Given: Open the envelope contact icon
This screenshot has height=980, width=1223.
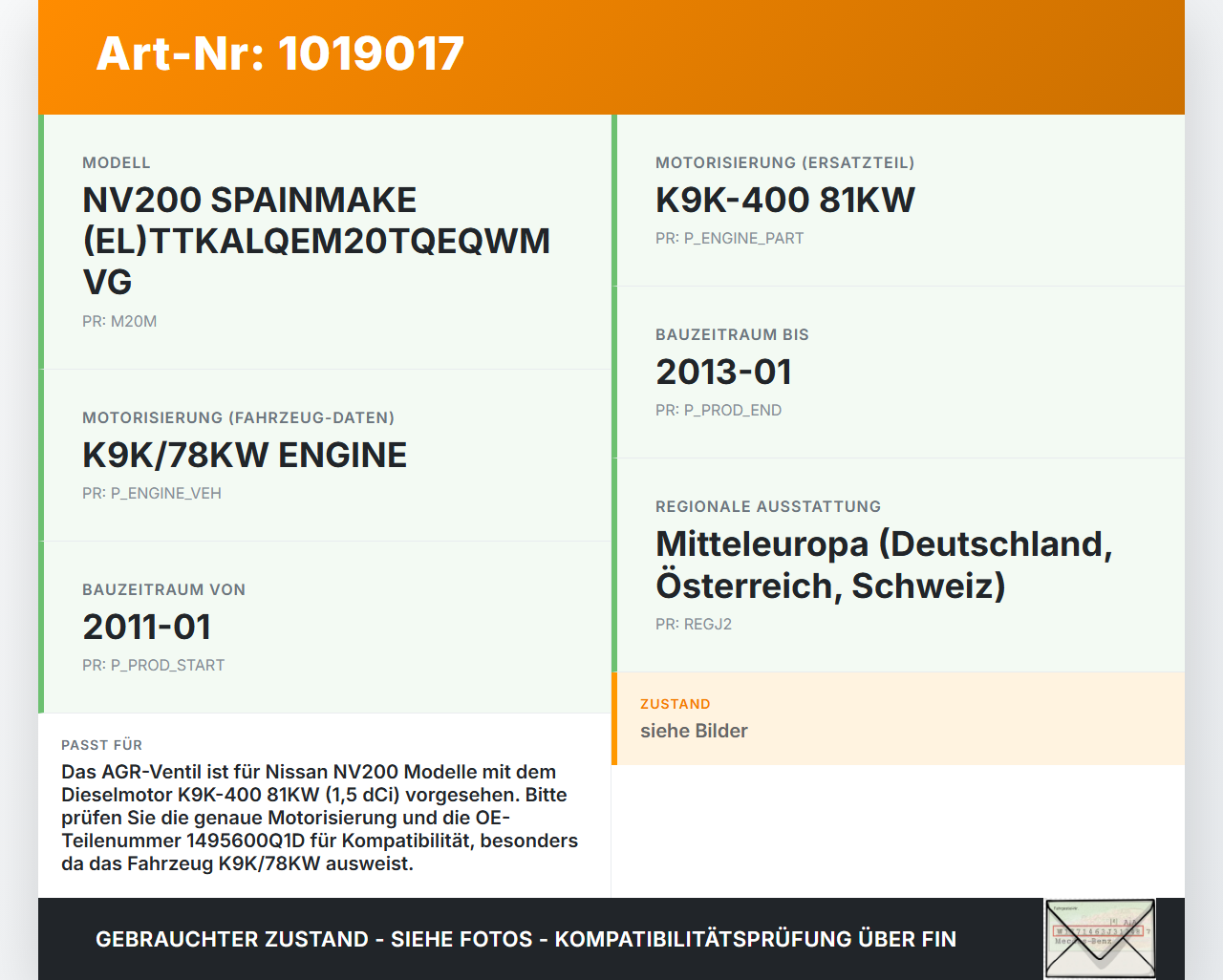Looking at the screenshot, I should [1099, 939].
